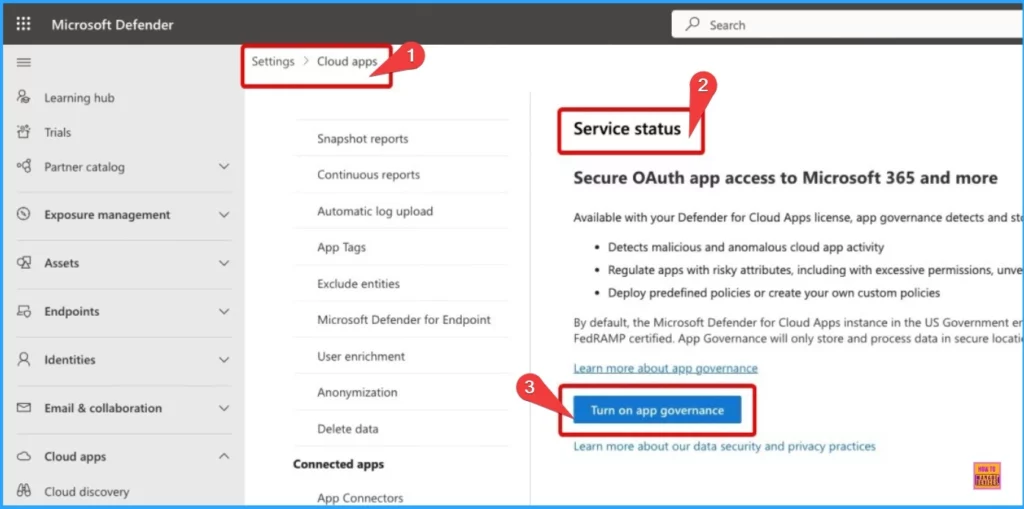Click 'Deploy predefined policies' bullet text
Image resolution: width=1024 pixels, height=509 pixels.
[x=774, y=293]
